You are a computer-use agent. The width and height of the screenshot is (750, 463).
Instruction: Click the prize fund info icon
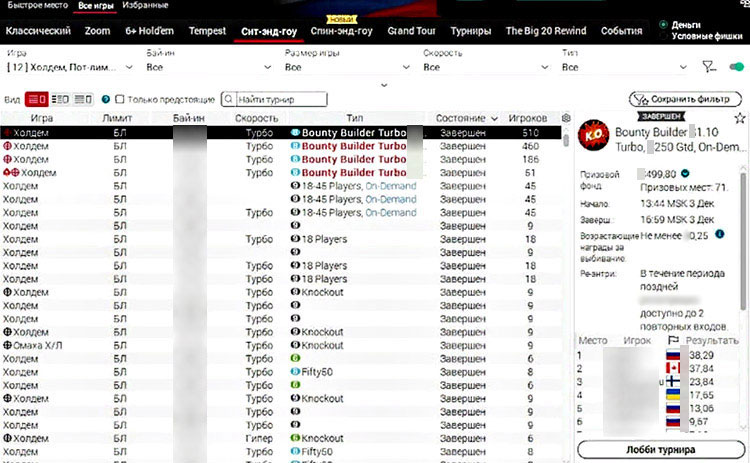click(x=685, y=174)
